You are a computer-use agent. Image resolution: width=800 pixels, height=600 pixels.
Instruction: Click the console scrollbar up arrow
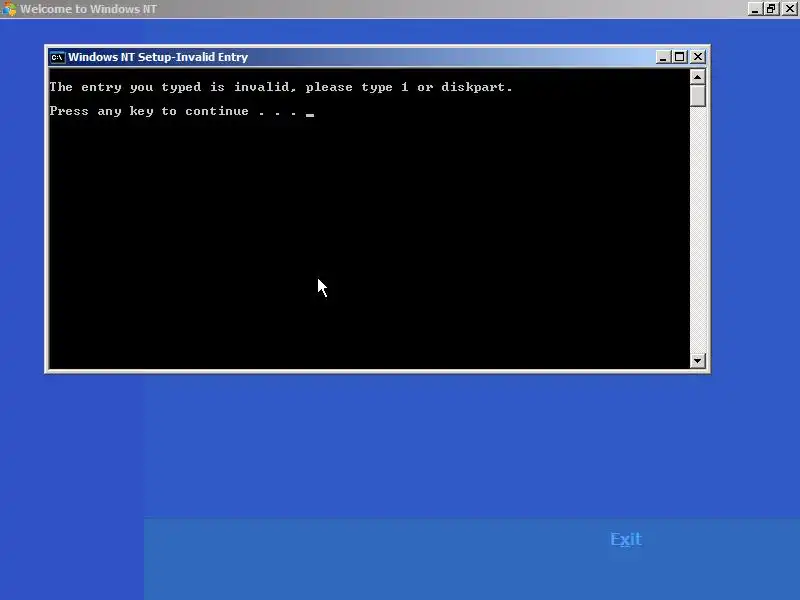pos(697,77)
